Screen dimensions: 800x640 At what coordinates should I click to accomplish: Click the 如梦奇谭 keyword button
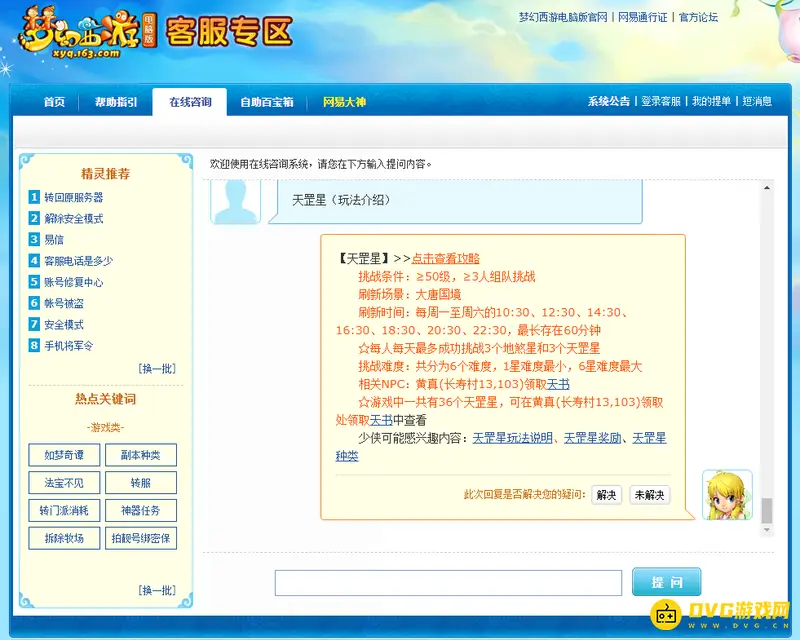pyautogui.click(x=64, y=455)
